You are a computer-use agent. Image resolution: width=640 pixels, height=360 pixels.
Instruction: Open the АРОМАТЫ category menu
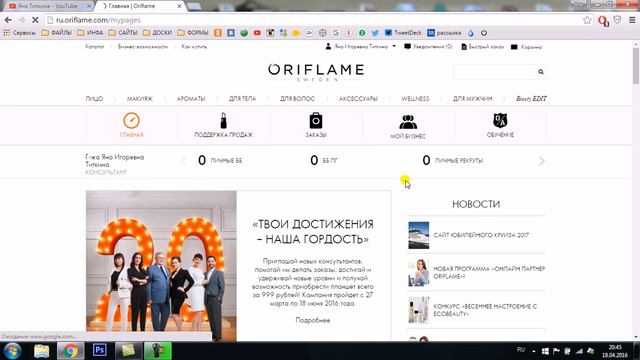tap(191, 99)
